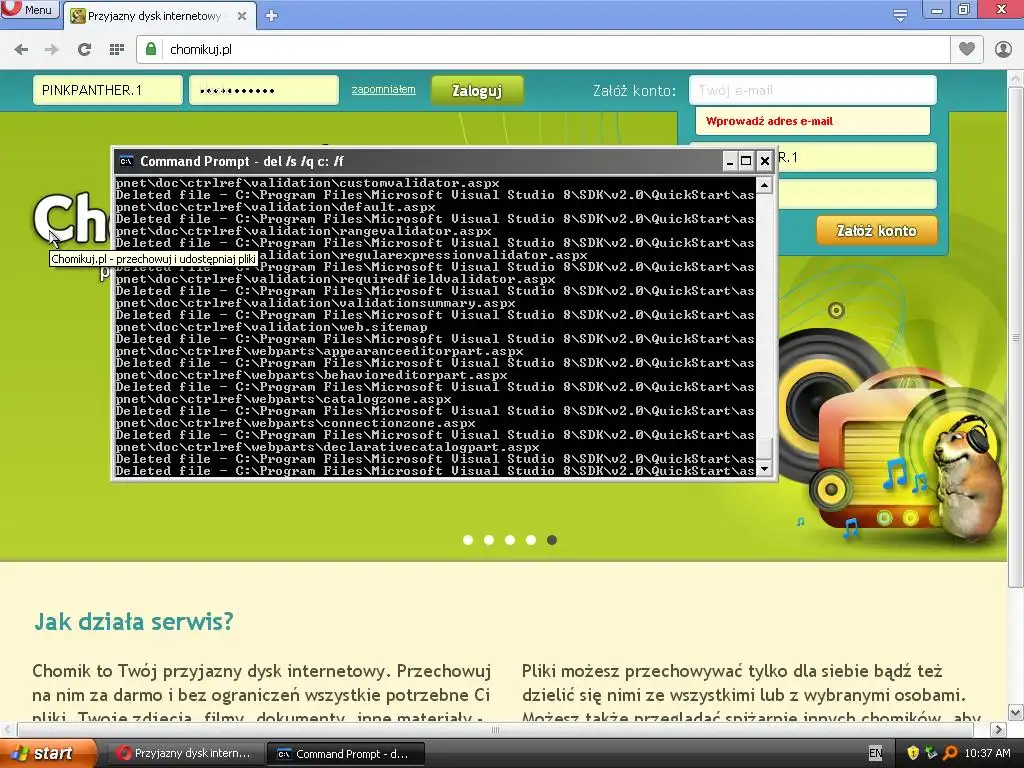Click the password field
The width and height of the screenshot is (1024, 768).
point(264,90)
